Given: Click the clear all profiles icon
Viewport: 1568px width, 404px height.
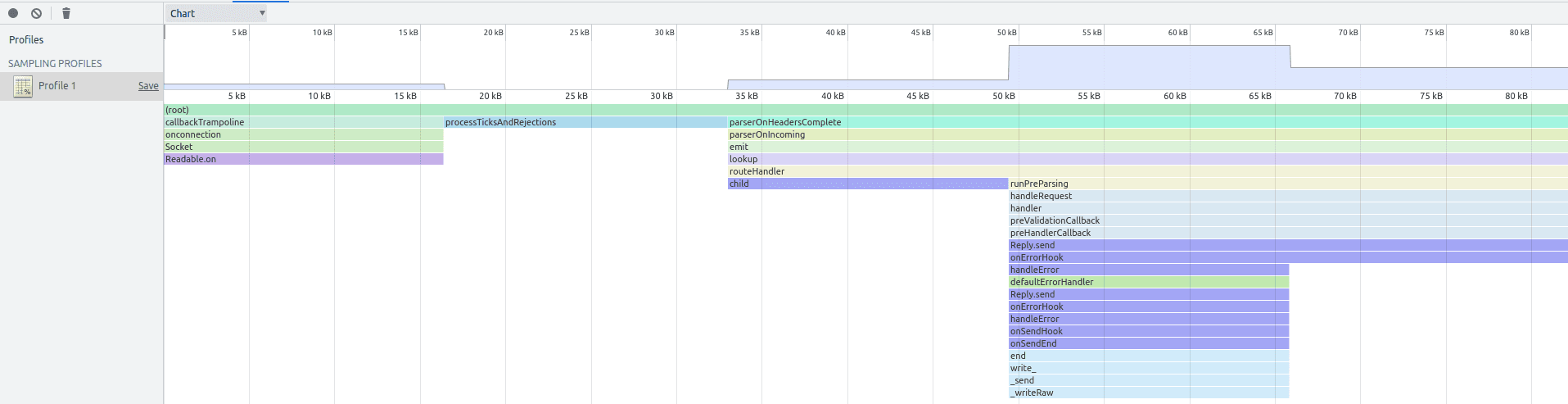Looking at the screenshot, I should tap(37, 13).
